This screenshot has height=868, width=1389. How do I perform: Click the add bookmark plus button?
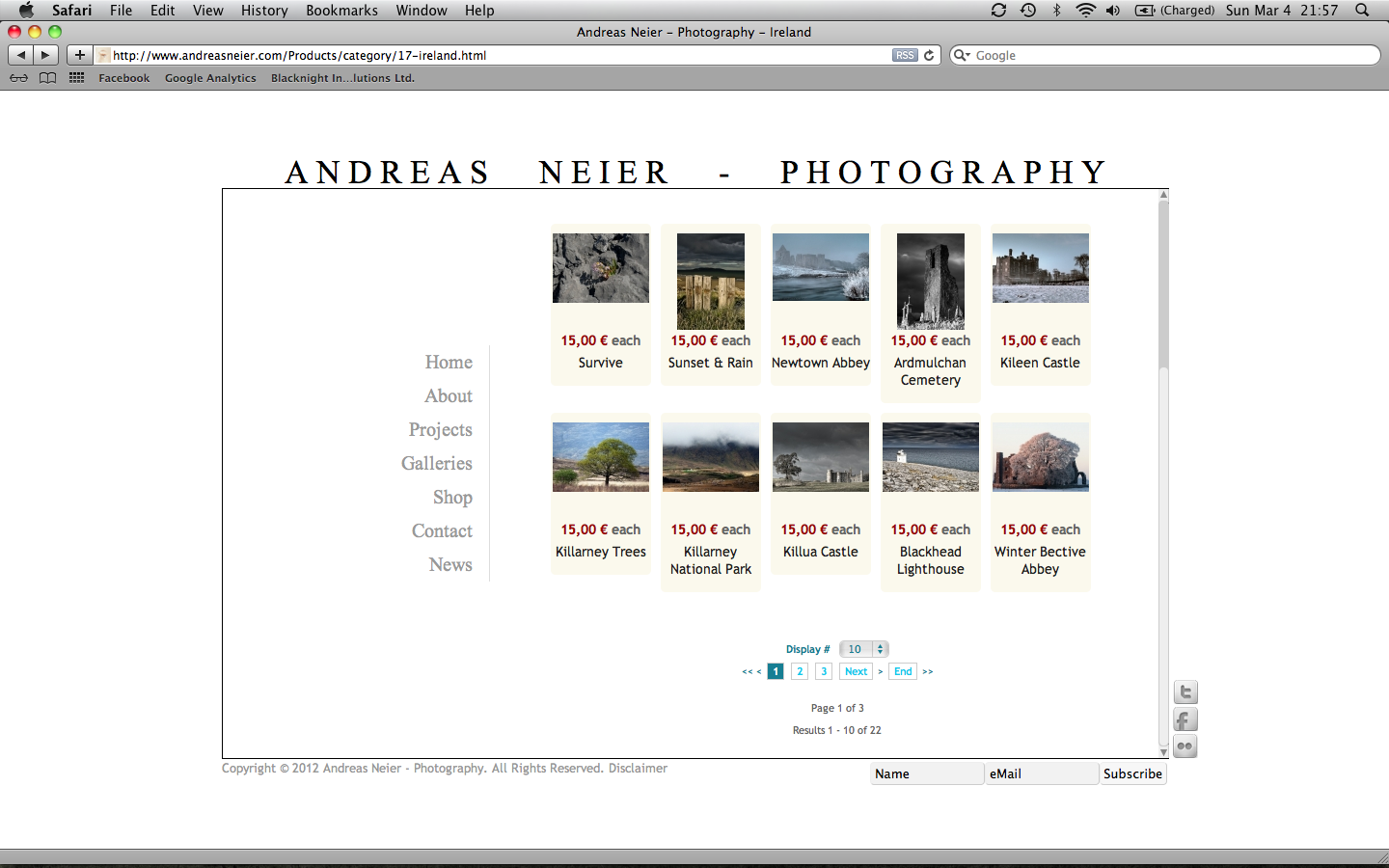point(80,55)
